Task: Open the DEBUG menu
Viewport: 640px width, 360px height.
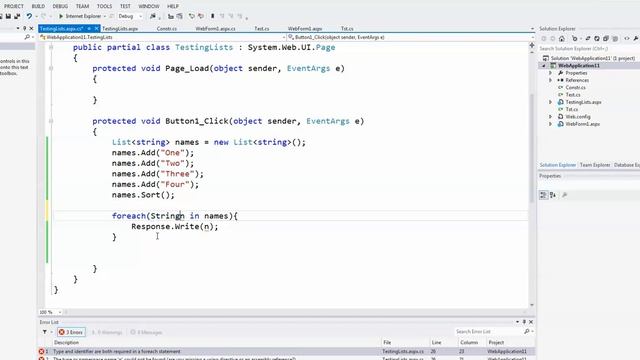Action: point(60,6)
